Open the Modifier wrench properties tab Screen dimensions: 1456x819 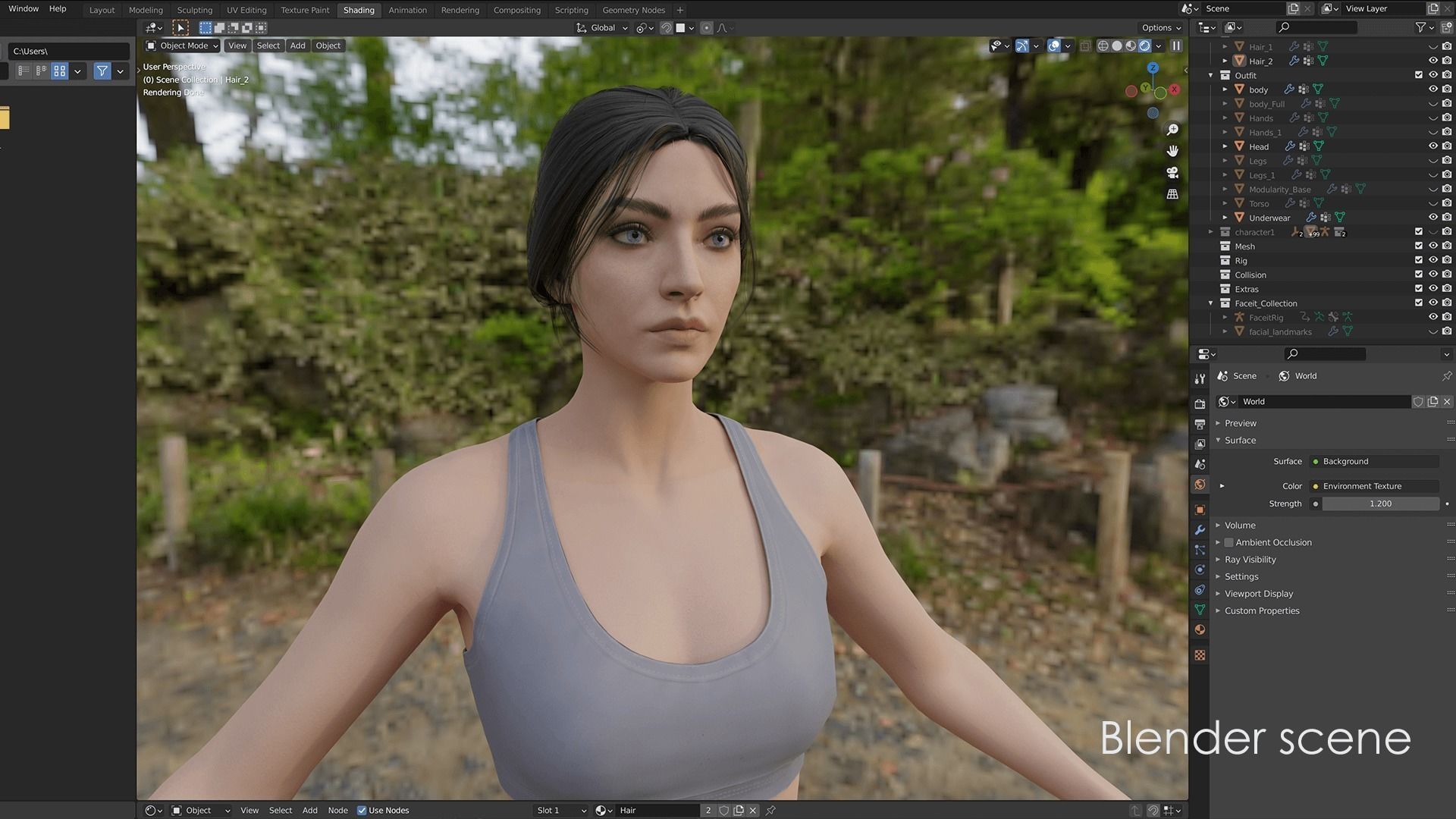pyautogui.click(x=1200, y=530)
